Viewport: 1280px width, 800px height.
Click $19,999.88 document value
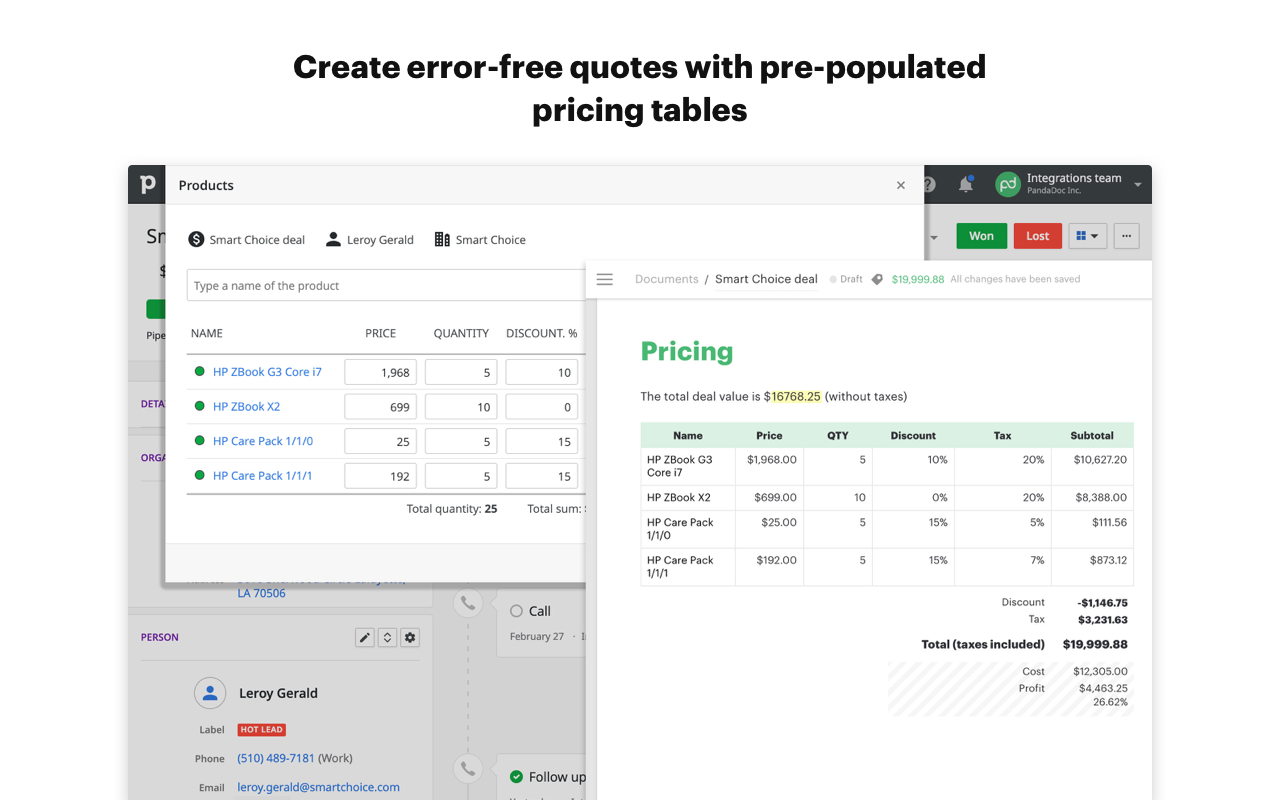918,279
